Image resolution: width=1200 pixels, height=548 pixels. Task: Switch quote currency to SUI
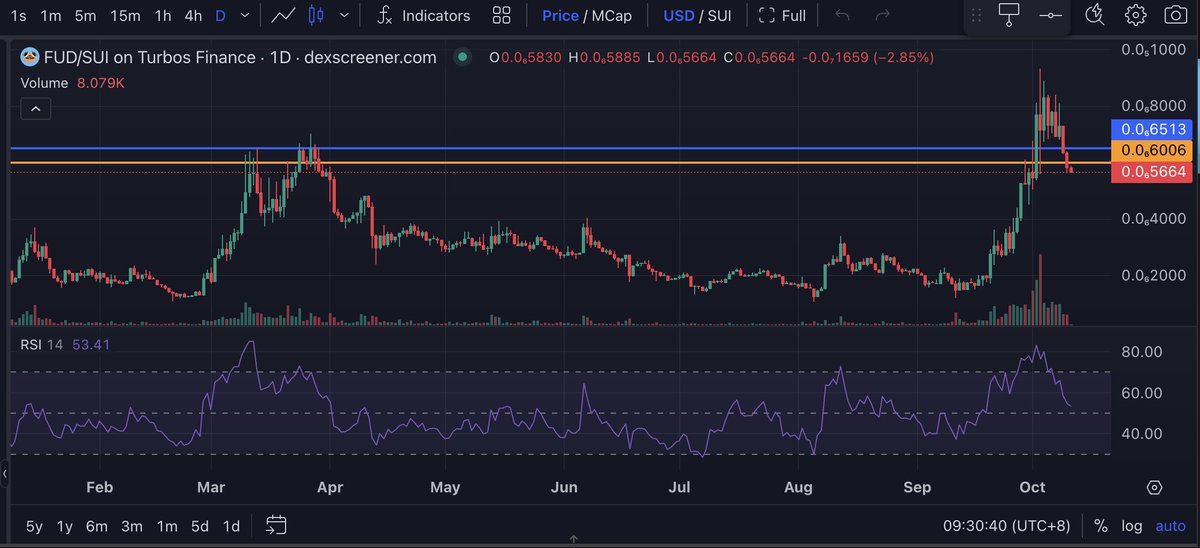tap(719, 15)
